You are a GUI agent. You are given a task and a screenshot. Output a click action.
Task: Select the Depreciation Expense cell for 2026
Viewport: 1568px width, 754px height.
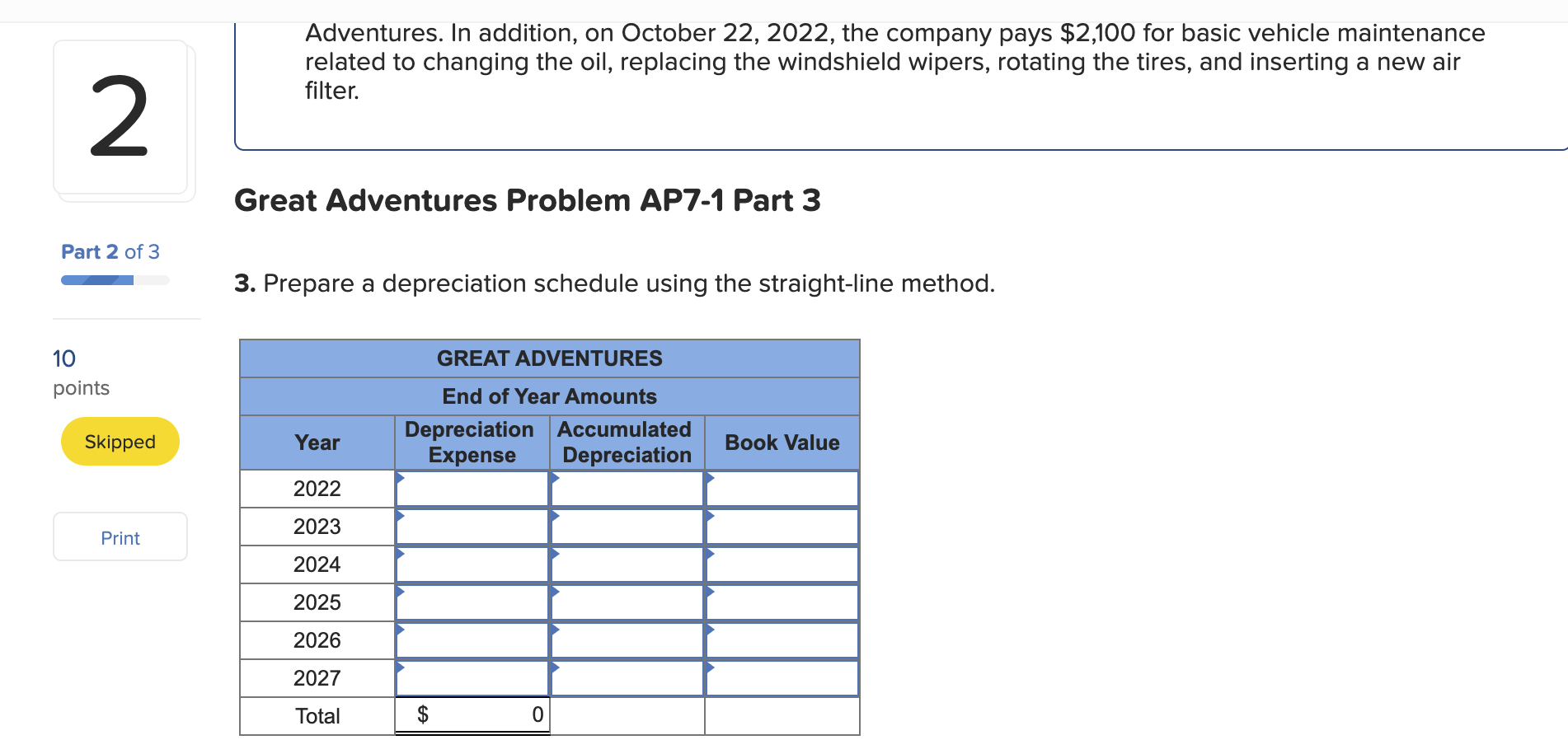[472, 640]
